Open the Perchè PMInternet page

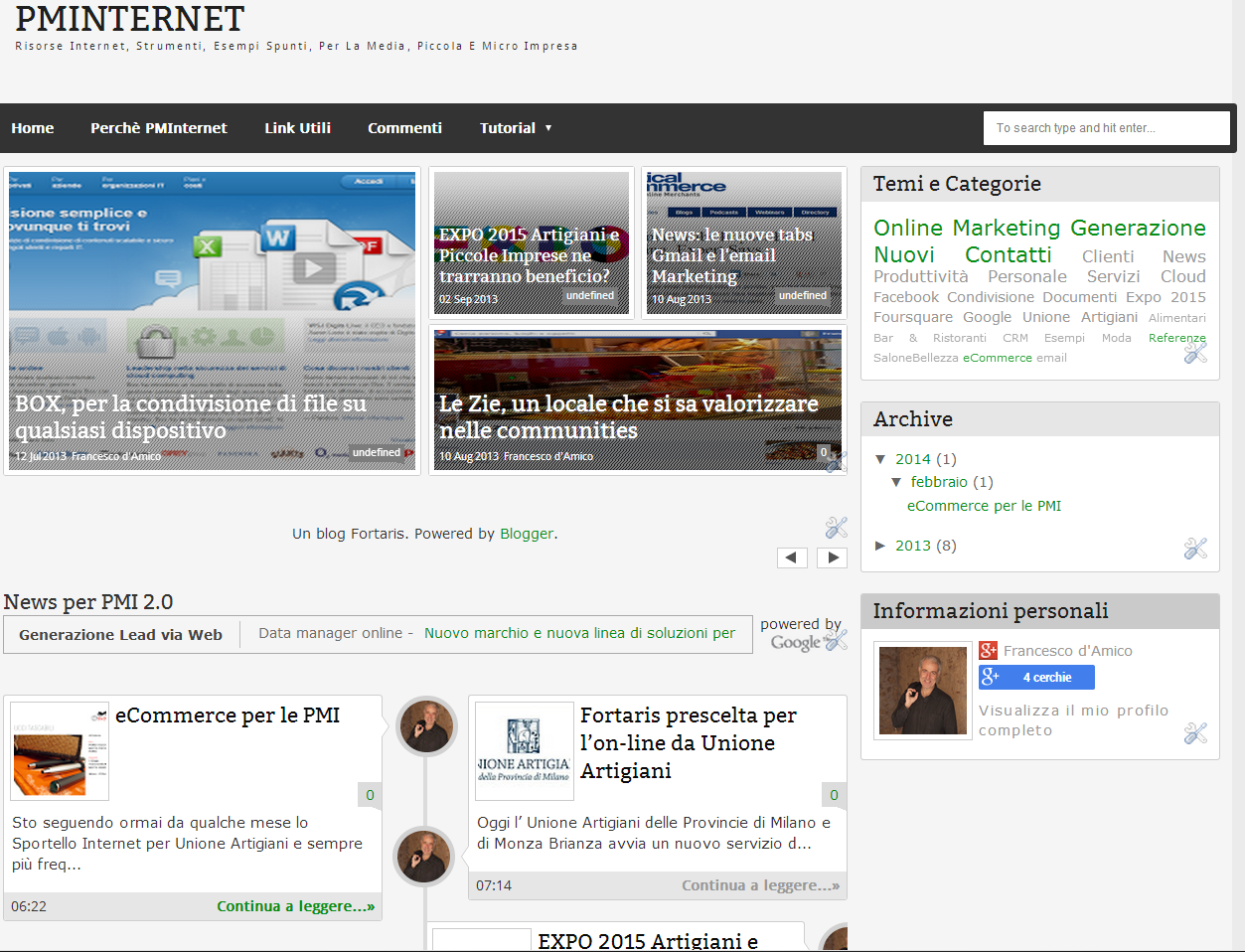[x=159, y=128]
